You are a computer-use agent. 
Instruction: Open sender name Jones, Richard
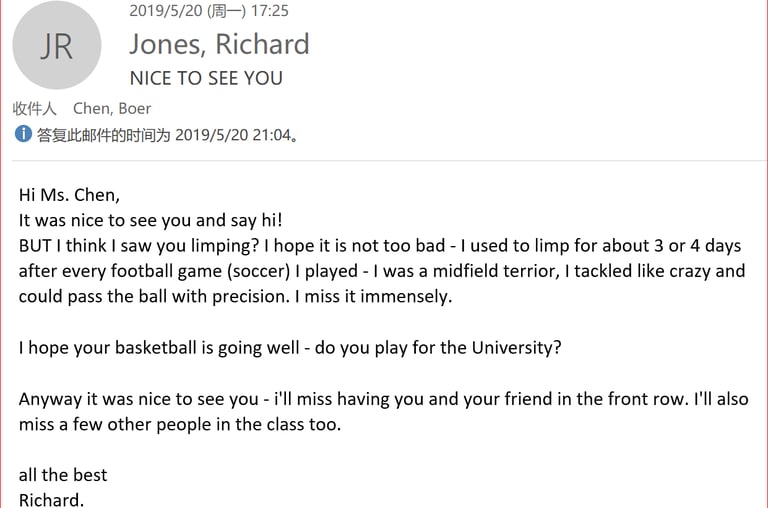pos(219,44)
